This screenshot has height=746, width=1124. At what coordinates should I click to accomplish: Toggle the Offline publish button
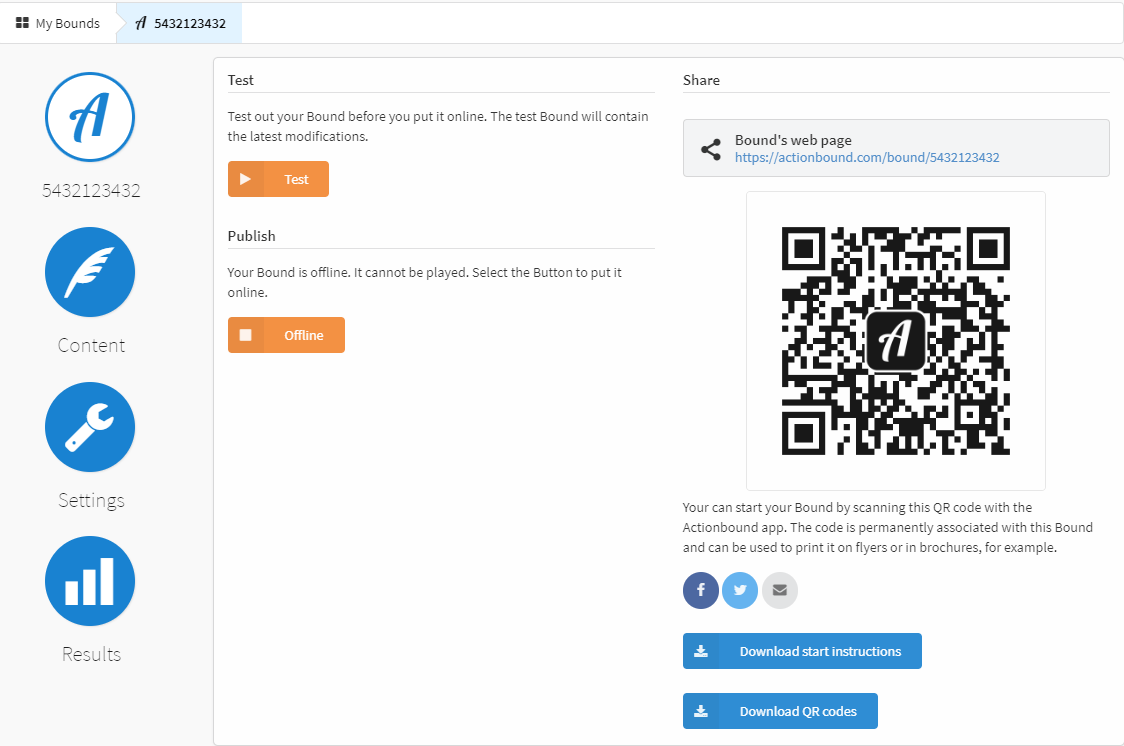286,335
